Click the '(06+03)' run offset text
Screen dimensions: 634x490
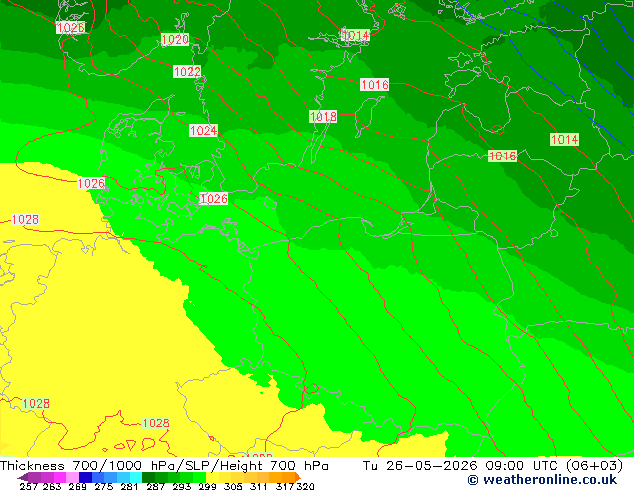(x=594, y=466)
